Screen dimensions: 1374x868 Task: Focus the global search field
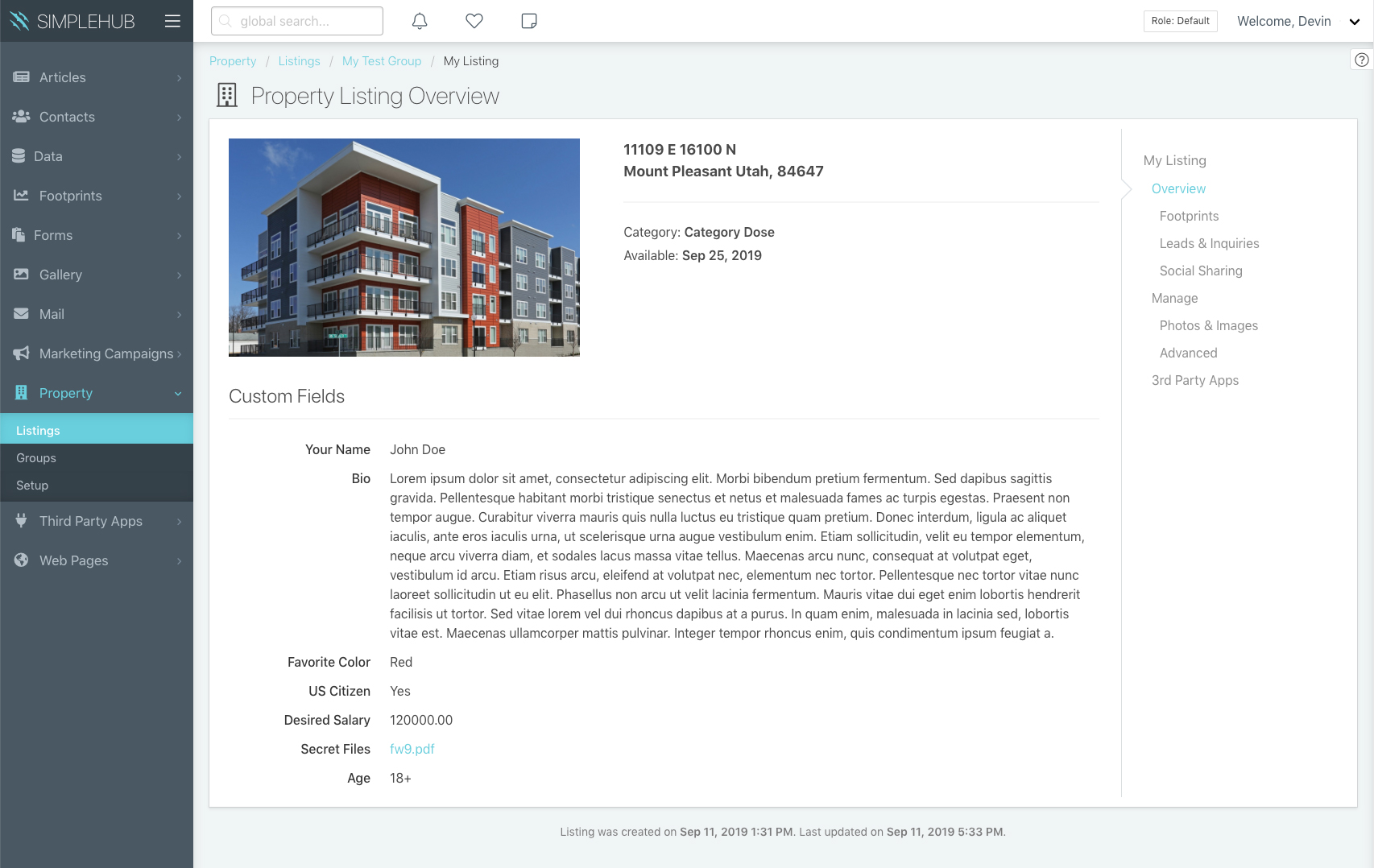click(297, 21)
